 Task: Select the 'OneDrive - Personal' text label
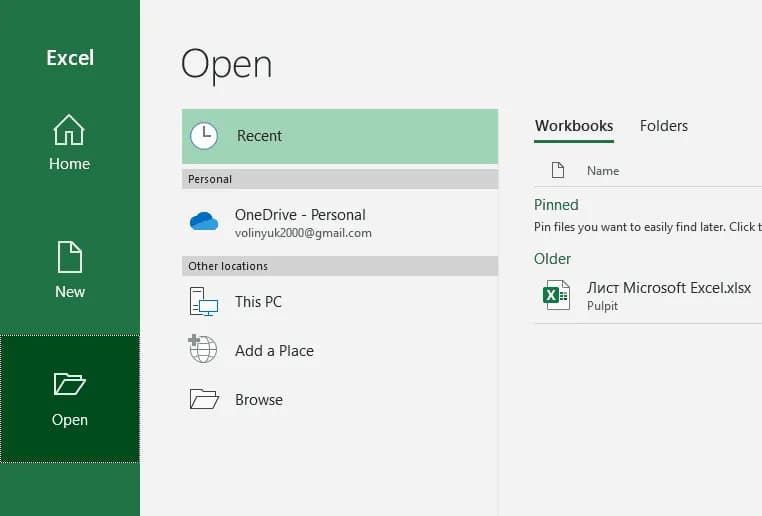(300, 214)
